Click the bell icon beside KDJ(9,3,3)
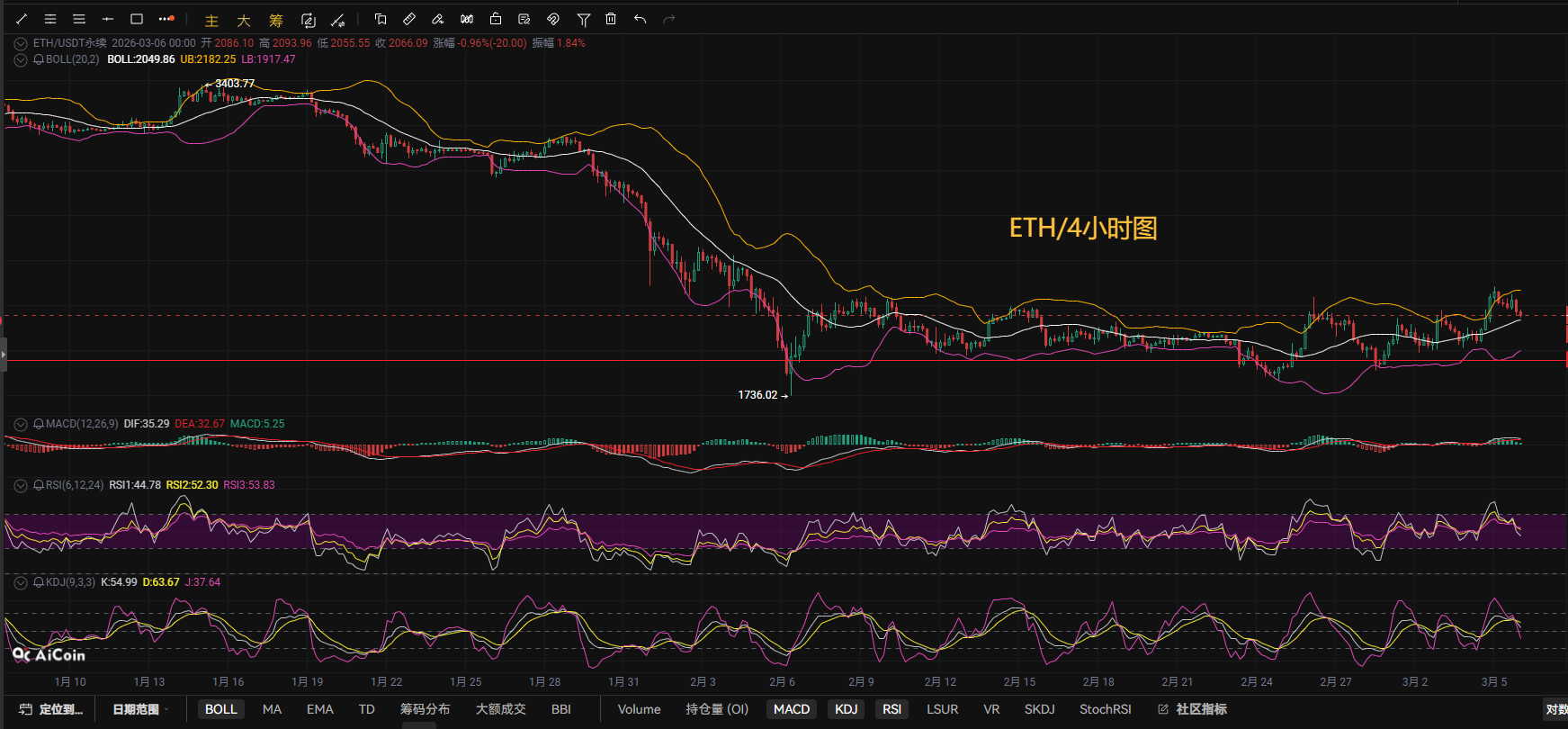 pos(39,582)
